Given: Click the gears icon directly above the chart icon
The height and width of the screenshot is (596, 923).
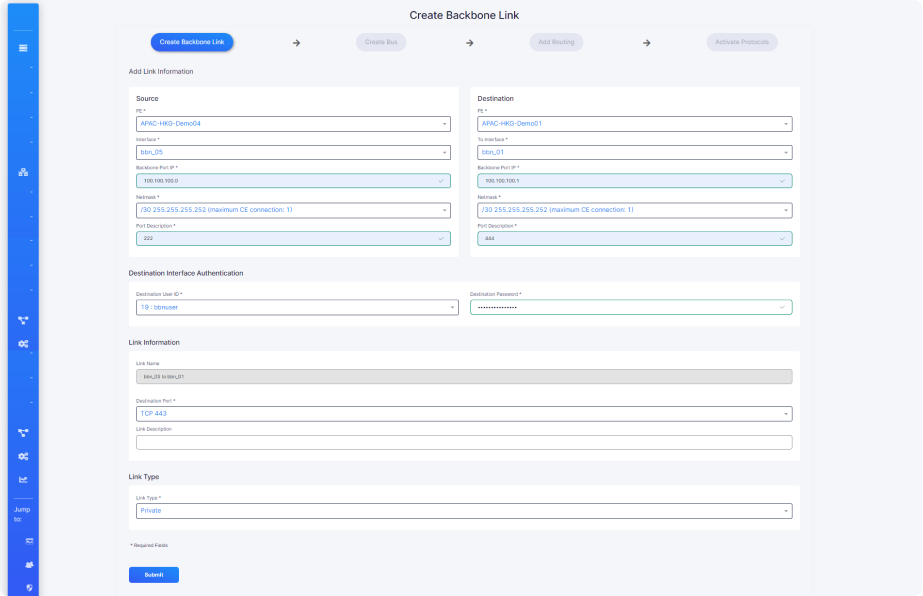Looking at the screenshot, I should click(x=23, y=456).
